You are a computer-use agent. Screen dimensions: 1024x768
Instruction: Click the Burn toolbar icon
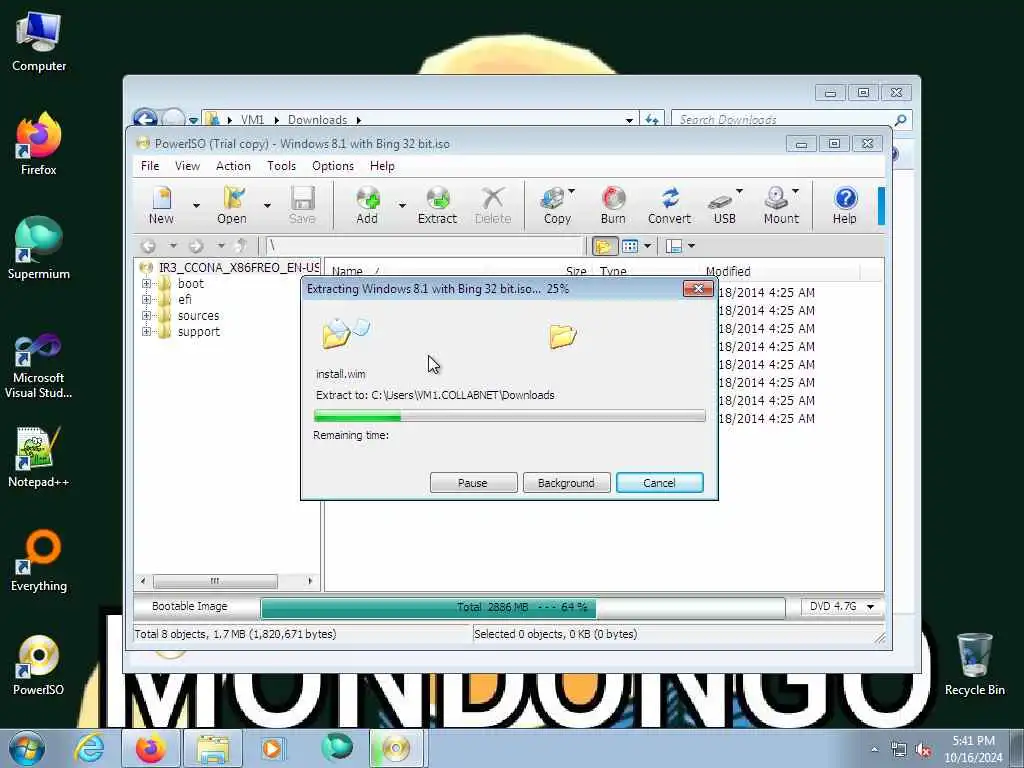tap(613, 205)
